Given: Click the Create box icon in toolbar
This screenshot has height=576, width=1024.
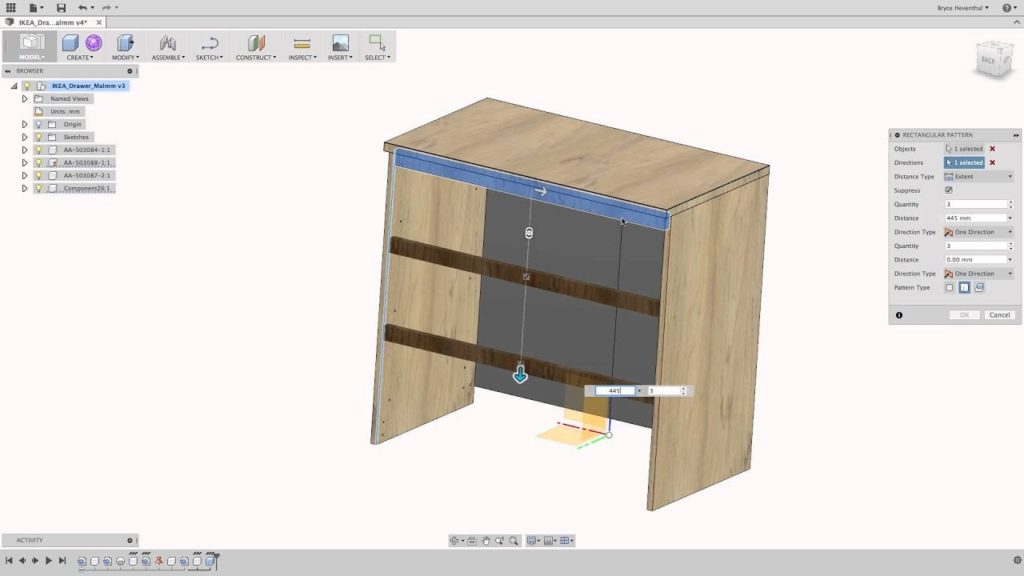Looking at the screenshot, I should tap(70, 43).
